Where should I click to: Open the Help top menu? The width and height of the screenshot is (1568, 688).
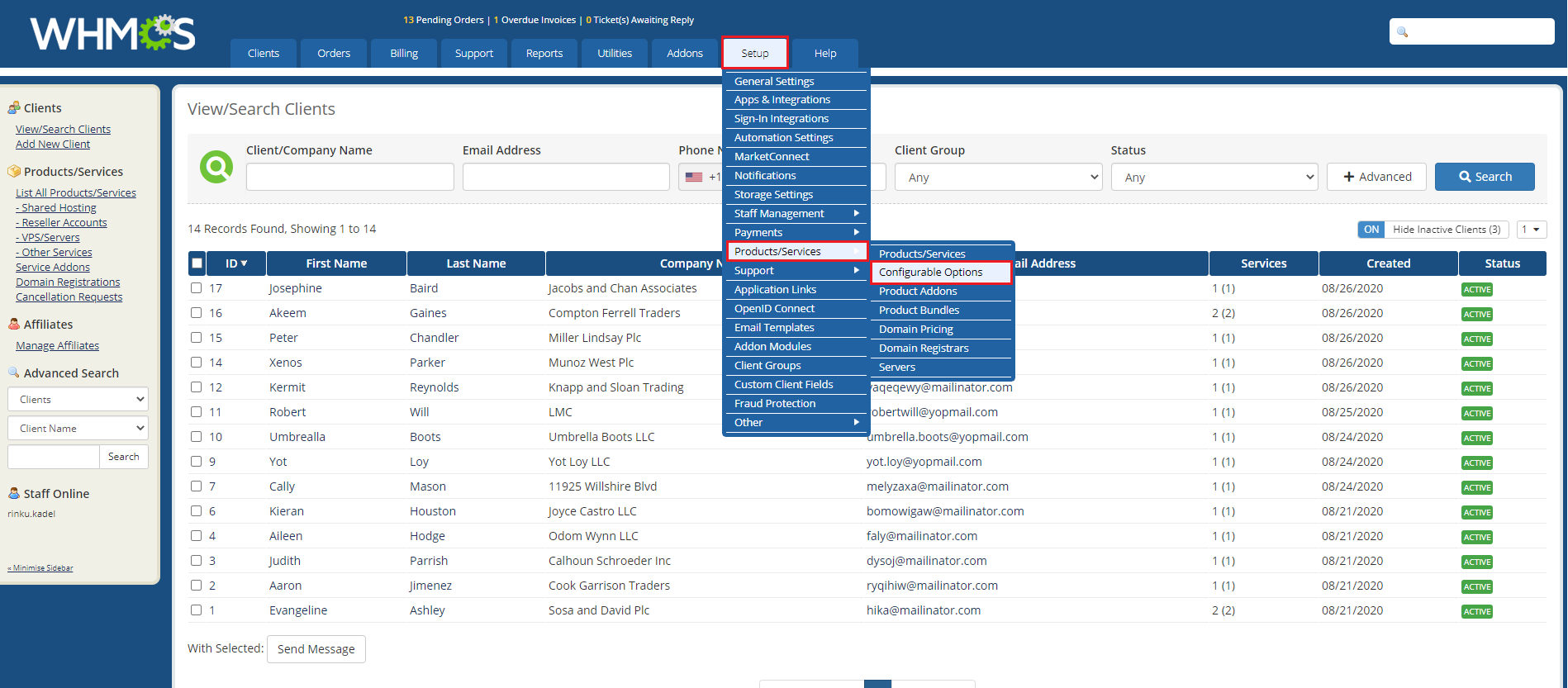825,53
